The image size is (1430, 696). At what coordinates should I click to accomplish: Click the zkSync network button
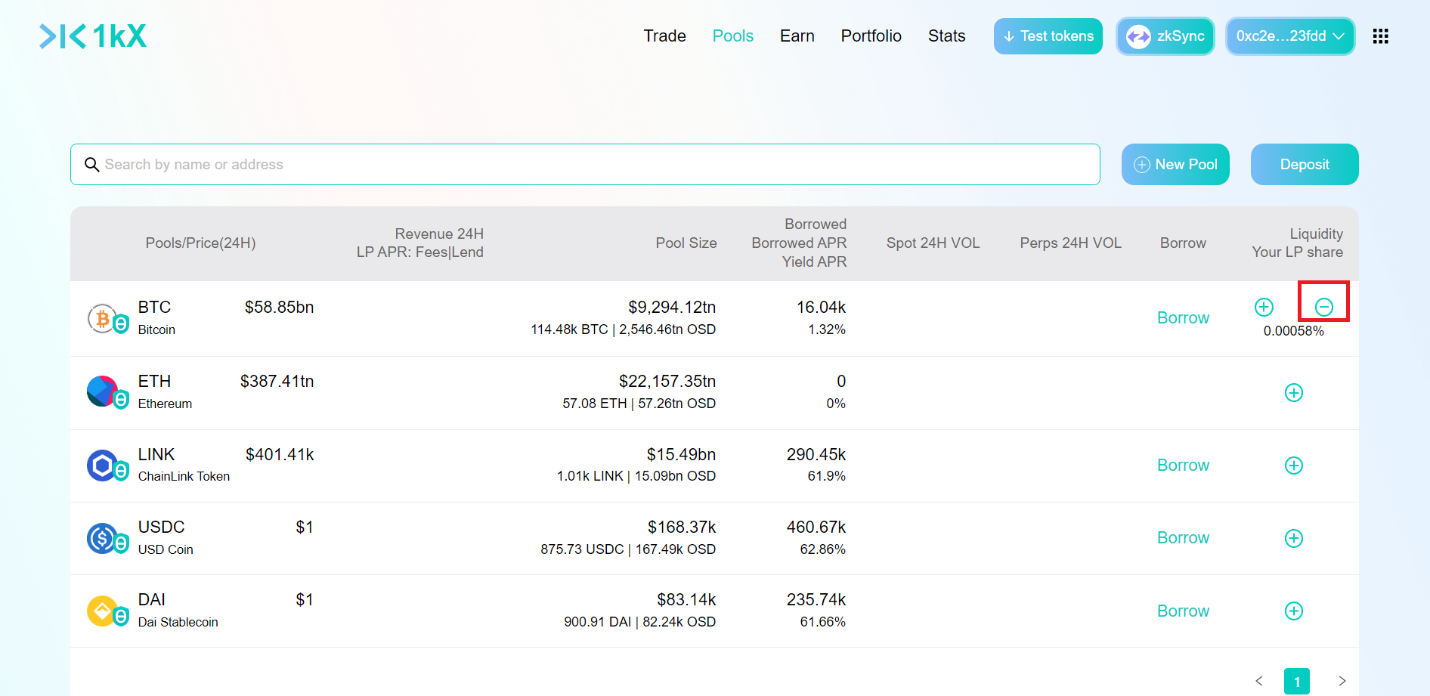point(1165,37)
